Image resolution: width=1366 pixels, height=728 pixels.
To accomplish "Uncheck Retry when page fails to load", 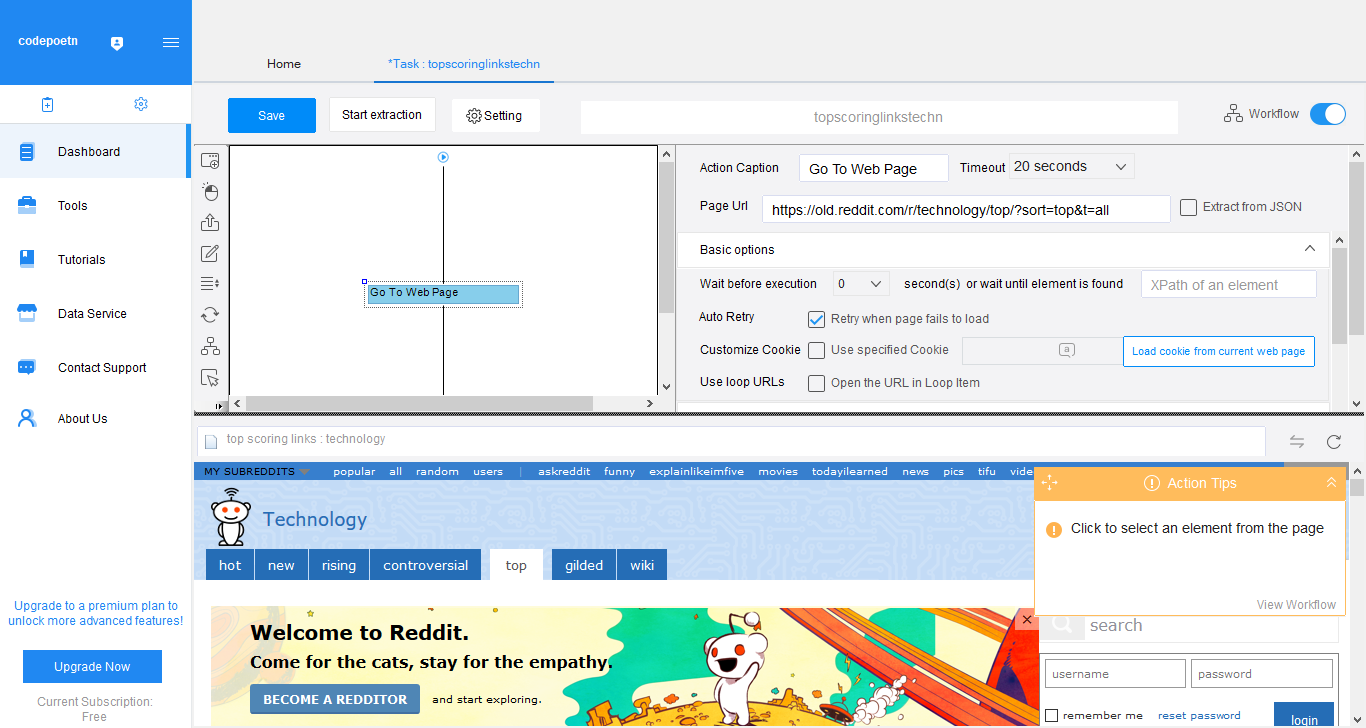I will click(816, 319).
